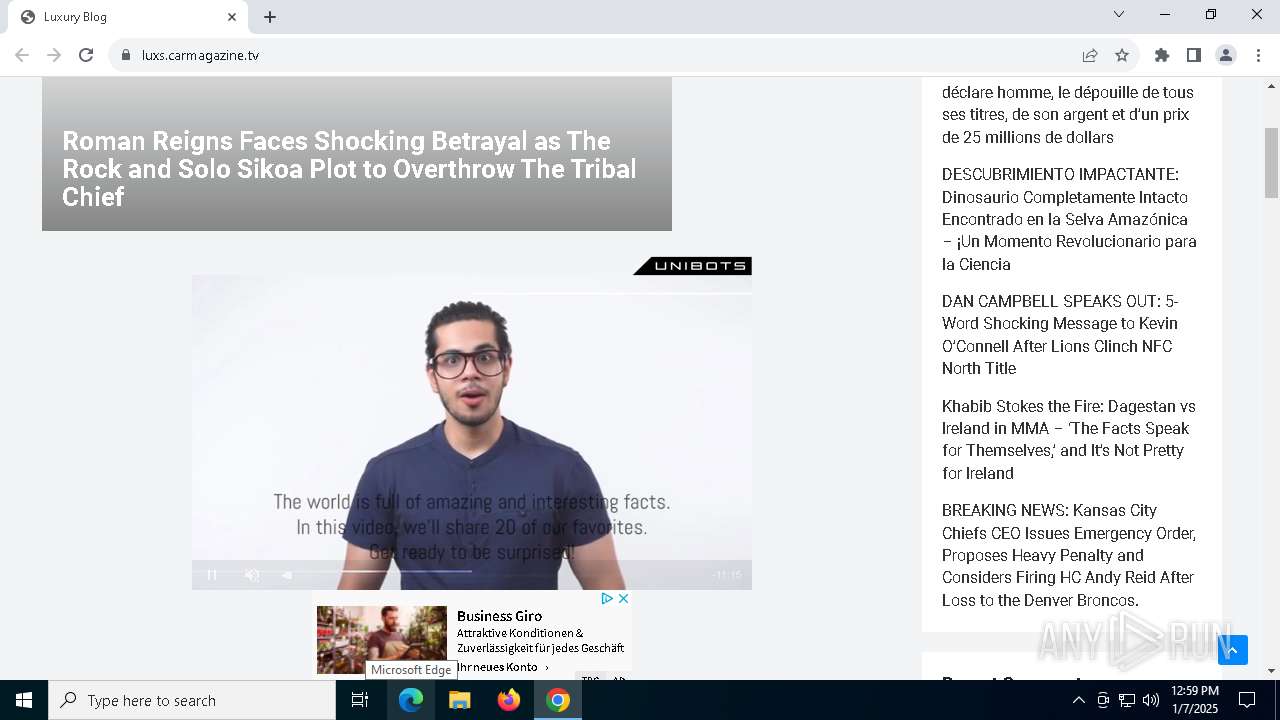Open the clock and calendar
The height and width of the screenshot is (720, 1280).
[1194, 700]
